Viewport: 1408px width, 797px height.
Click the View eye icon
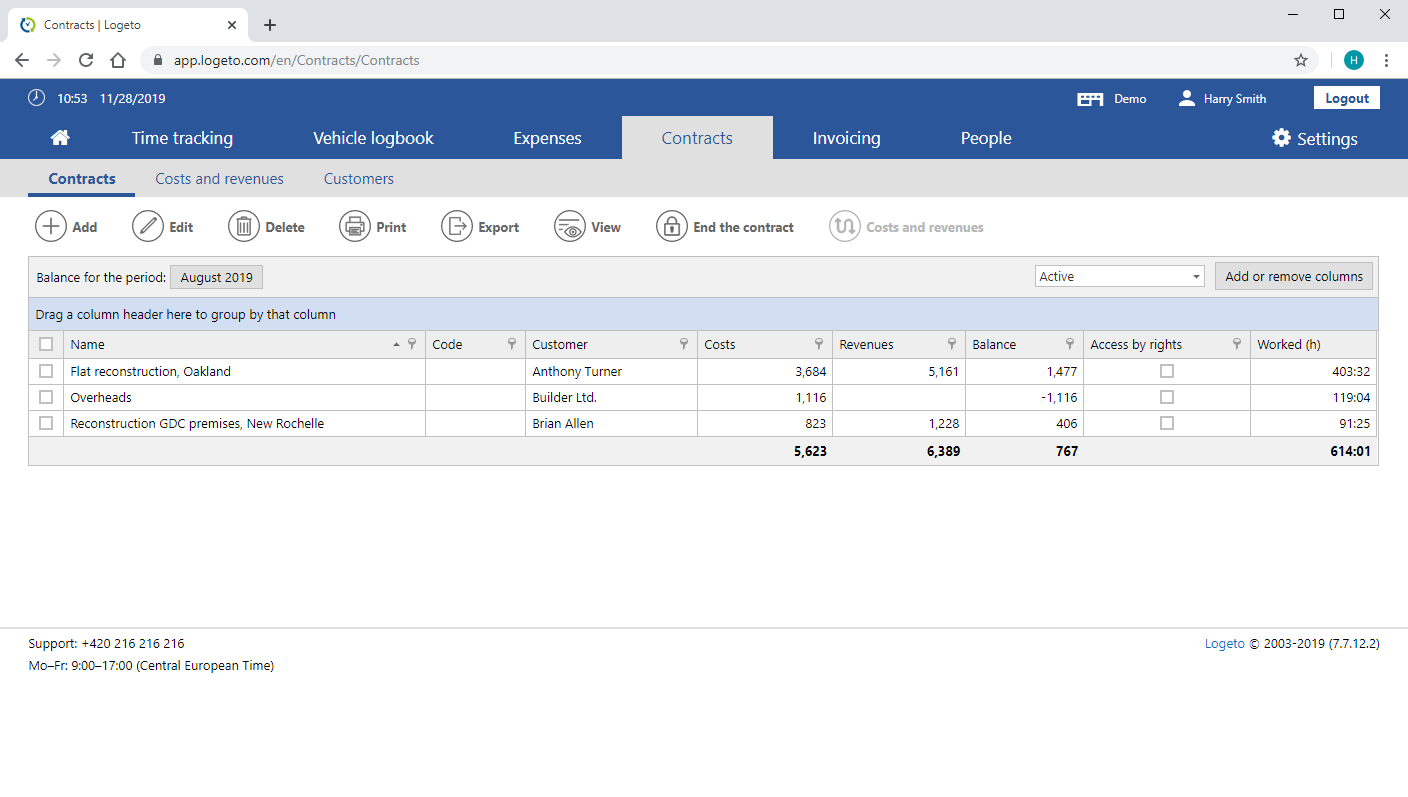(x=570, y=227)
